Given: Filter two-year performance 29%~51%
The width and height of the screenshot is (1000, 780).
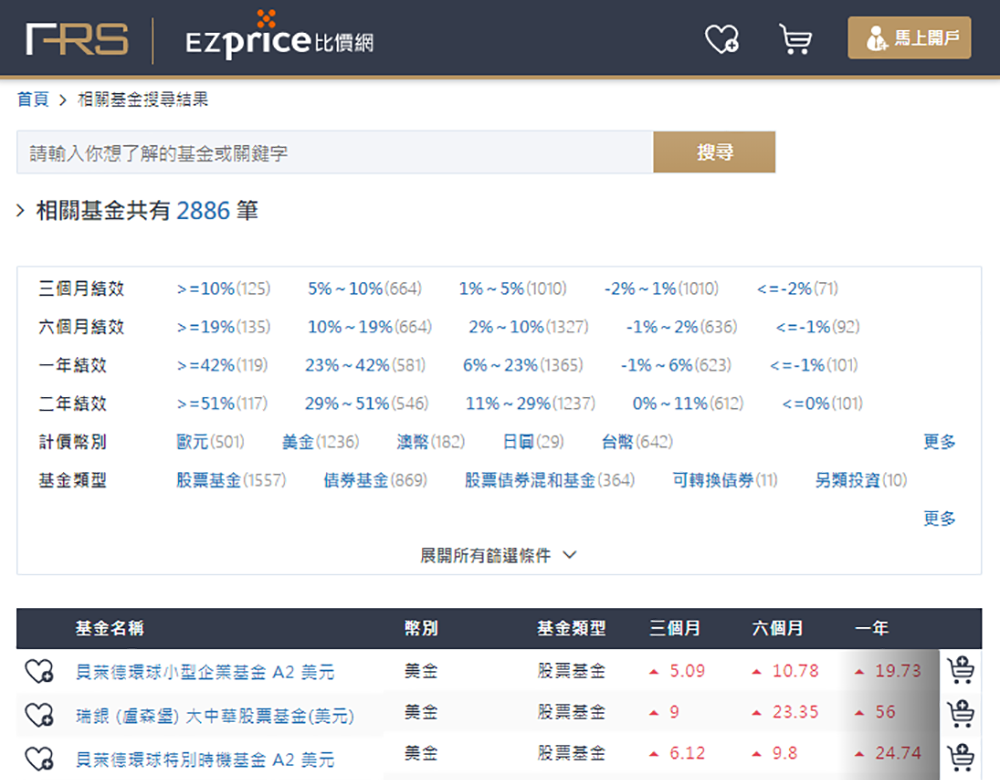Looking at the screenshot, I should pos(367,404).
